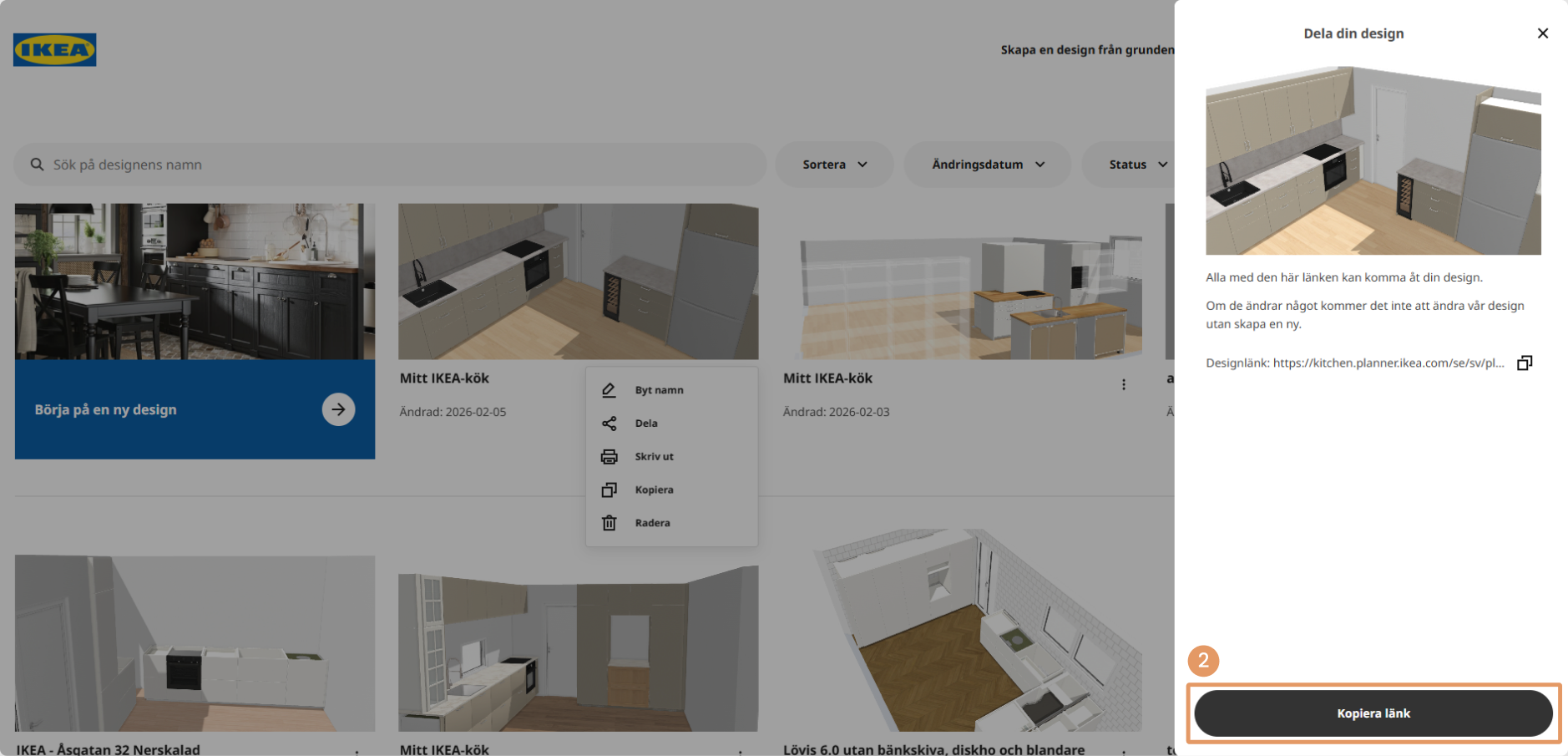
Task: Open the three-dot menu for the 2026-02-03 design
Action: 1124,384
